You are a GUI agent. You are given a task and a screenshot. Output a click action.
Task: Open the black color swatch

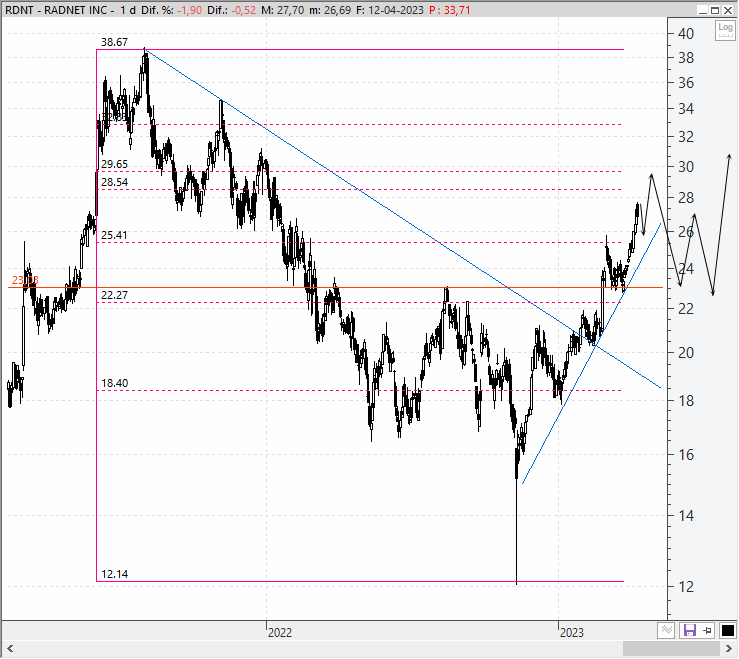pyautogui.click(x=727, y=630)
